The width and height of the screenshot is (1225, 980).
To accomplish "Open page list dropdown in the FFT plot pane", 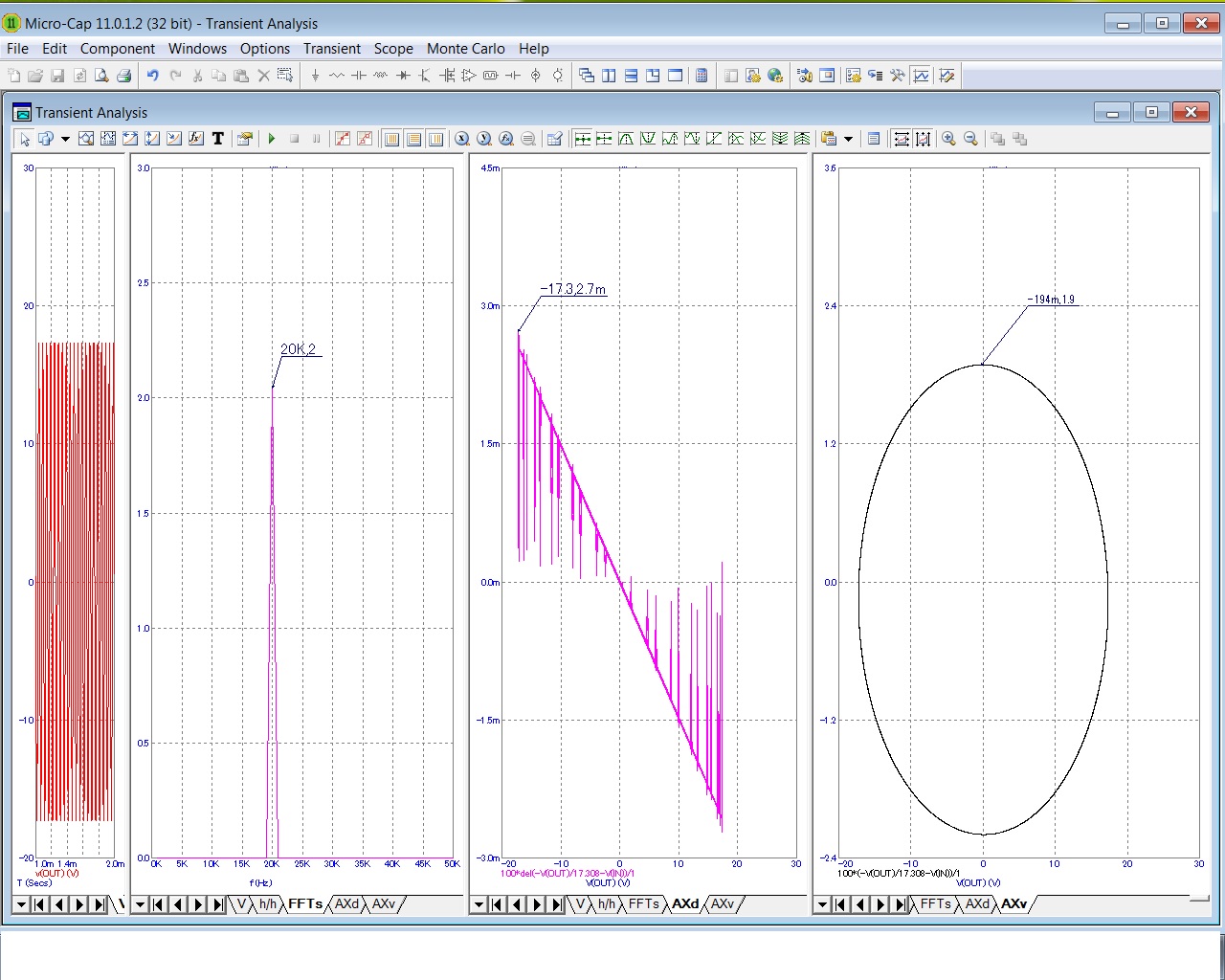I will pos(140,904).
